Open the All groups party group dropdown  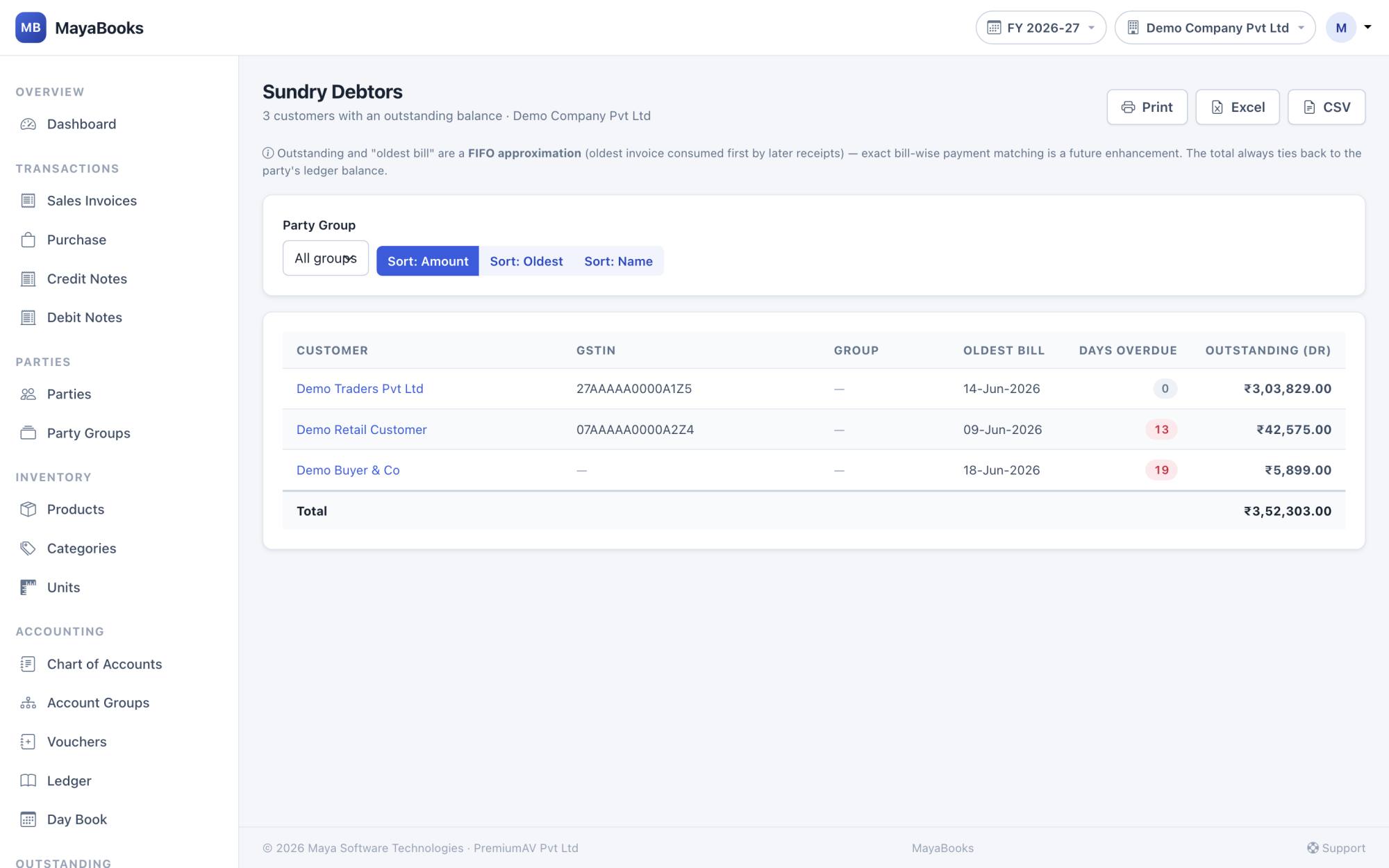[325, 258]
